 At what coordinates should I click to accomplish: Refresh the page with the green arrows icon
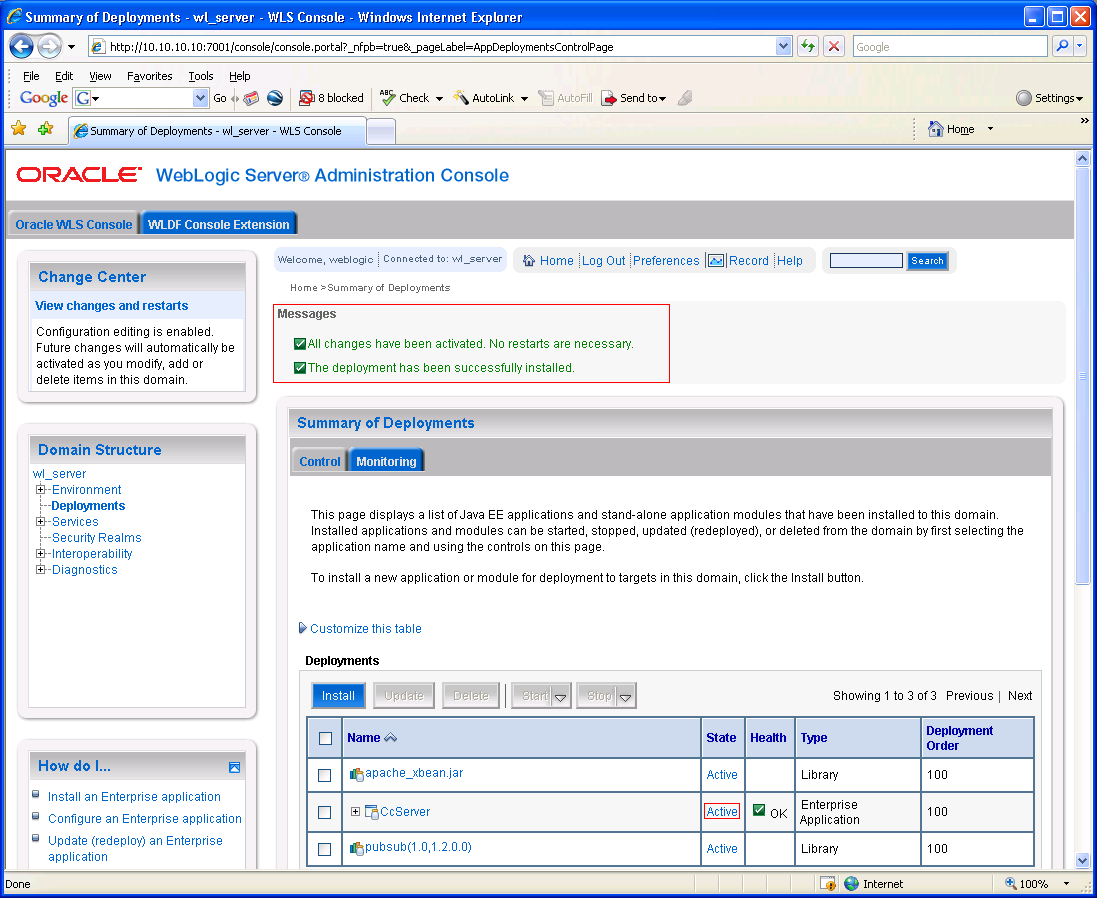(808, 46)
